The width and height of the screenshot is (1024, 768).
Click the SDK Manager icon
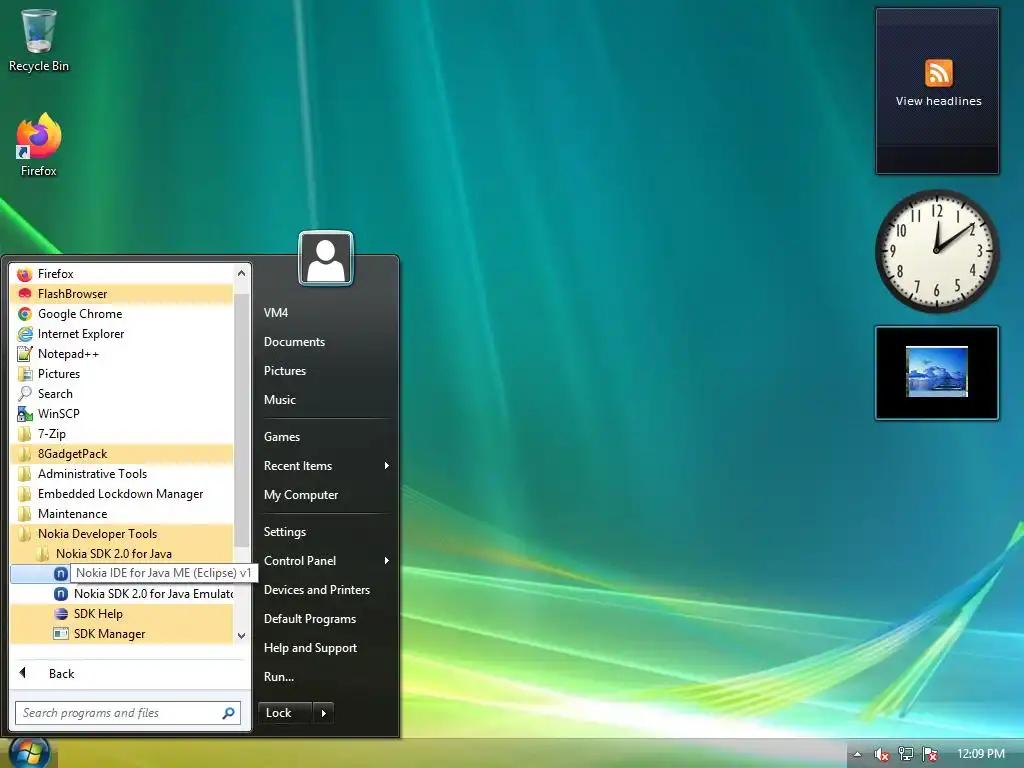point(61,633)
